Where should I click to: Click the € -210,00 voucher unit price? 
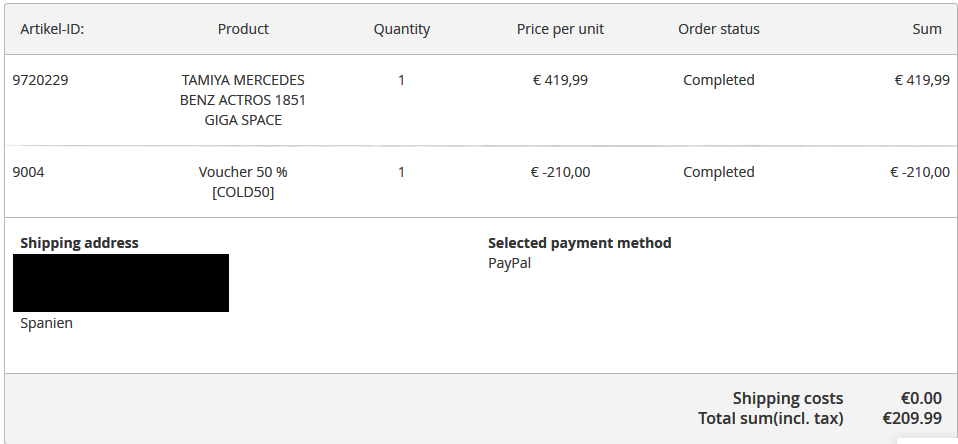[x=560, y=172]
